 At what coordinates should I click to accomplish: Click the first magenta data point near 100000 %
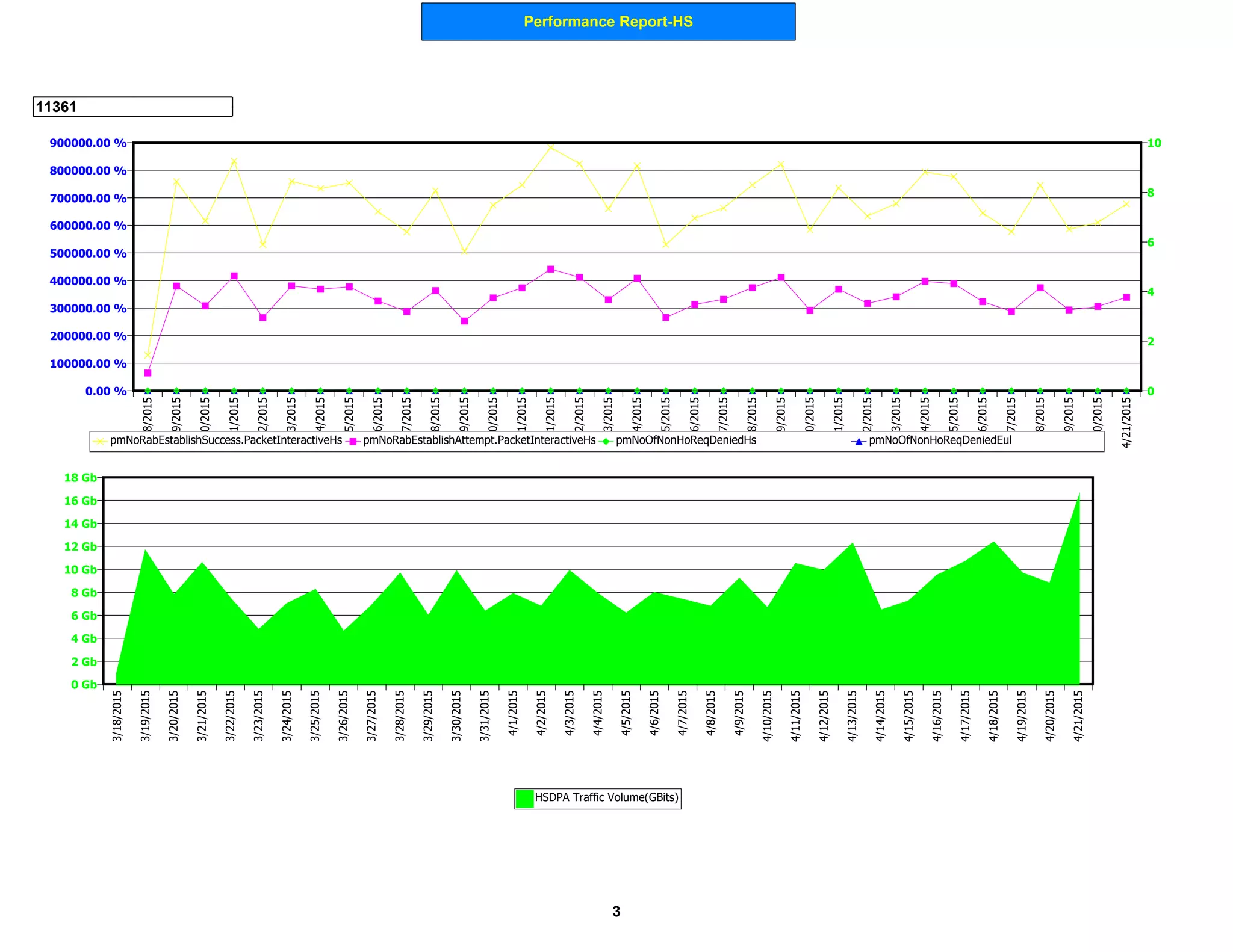coord(148,373)
